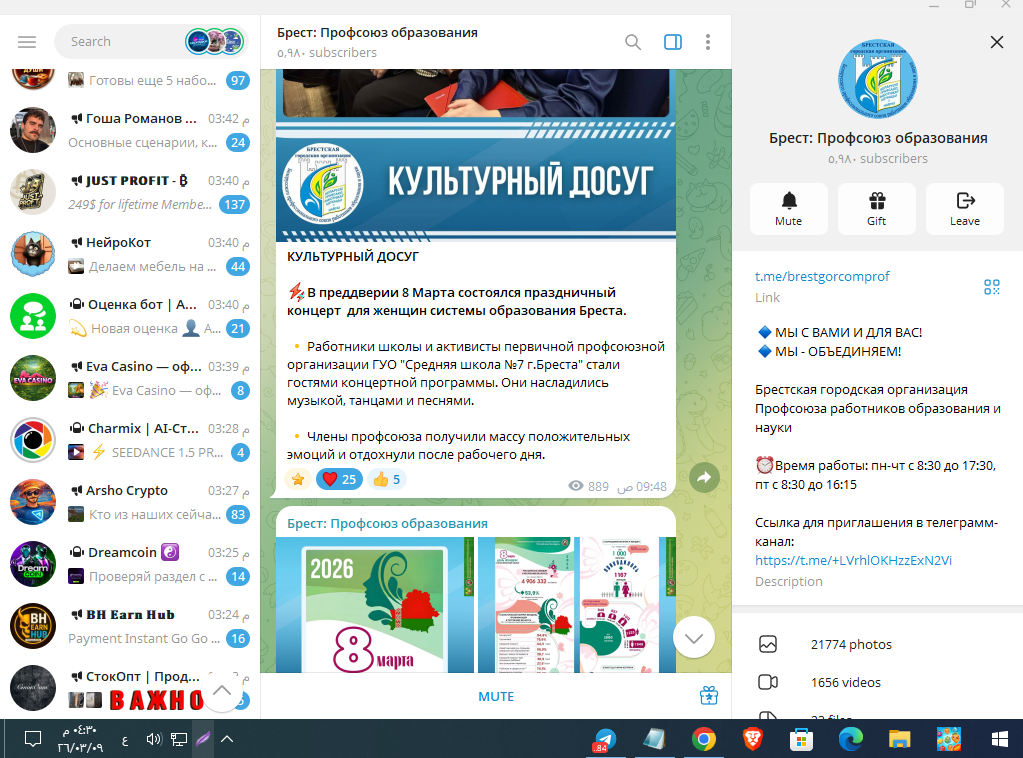Click the green Оценка бот avatar
This screenshot has width=1023, height=758.
coord(33,316)
